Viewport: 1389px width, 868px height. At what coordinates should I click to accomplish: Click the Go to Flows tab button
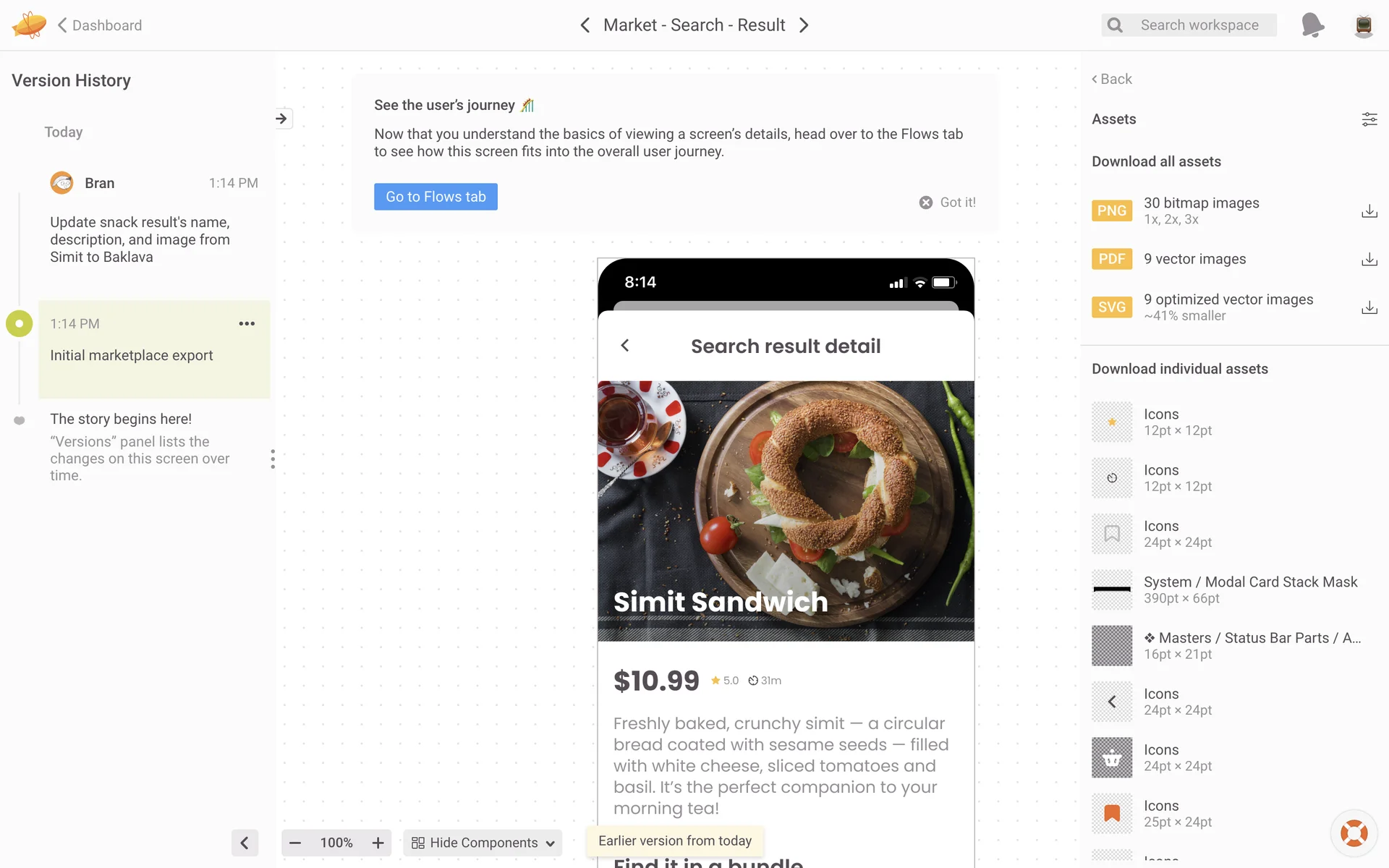pos(436,197)
